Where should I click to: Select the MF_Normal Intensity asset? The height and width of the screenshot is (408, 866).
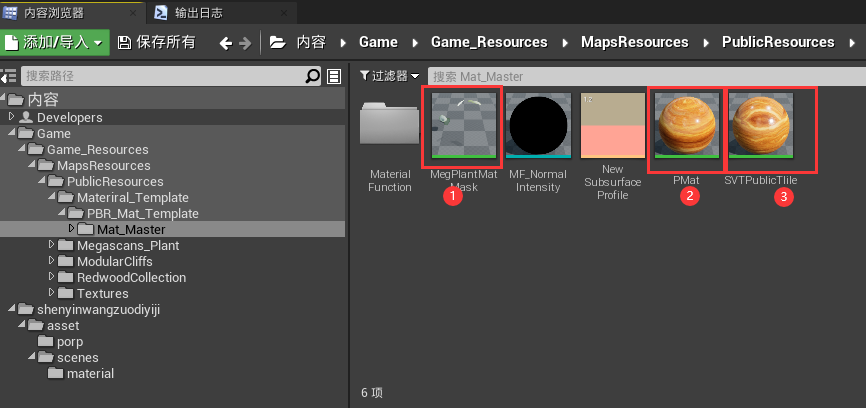point(537,125)
